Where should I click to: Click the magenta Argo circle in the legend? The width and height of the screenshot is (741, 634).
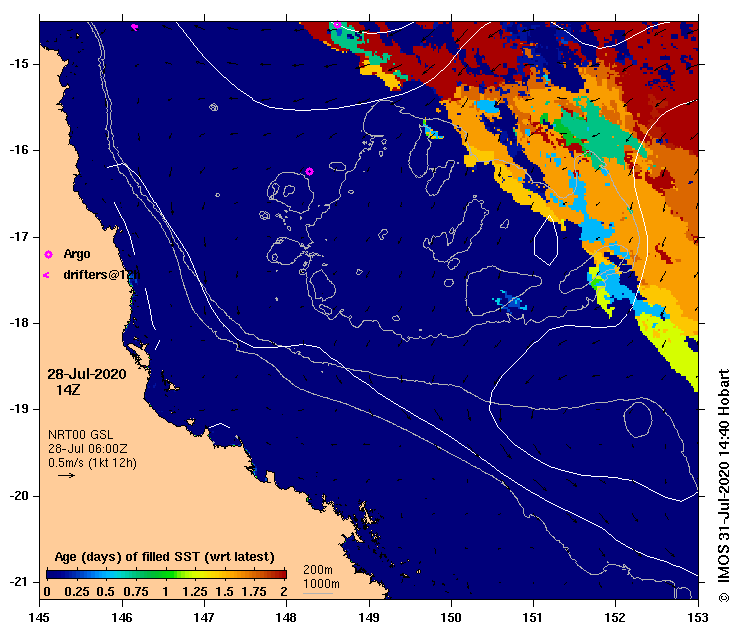coord(48,255)
